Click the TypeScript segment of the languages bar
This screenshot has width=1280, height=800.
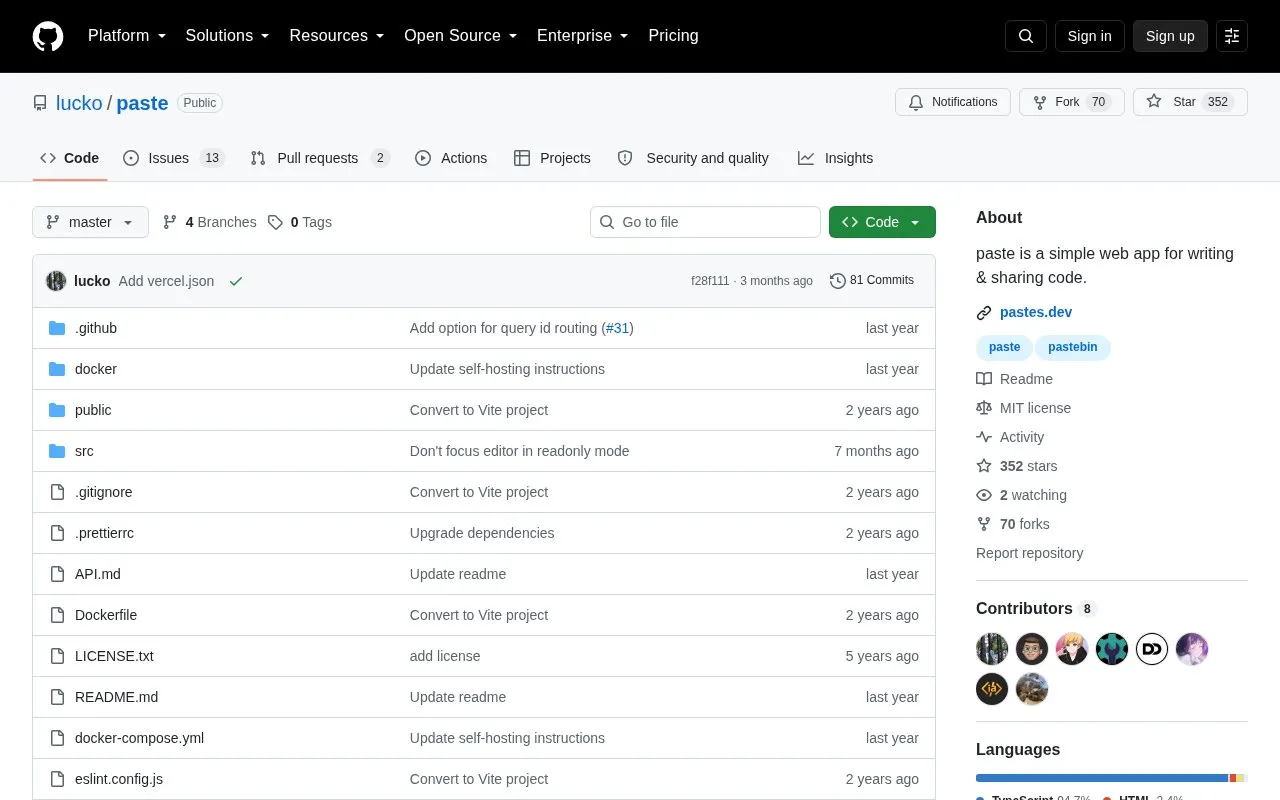click(1102, 778)
